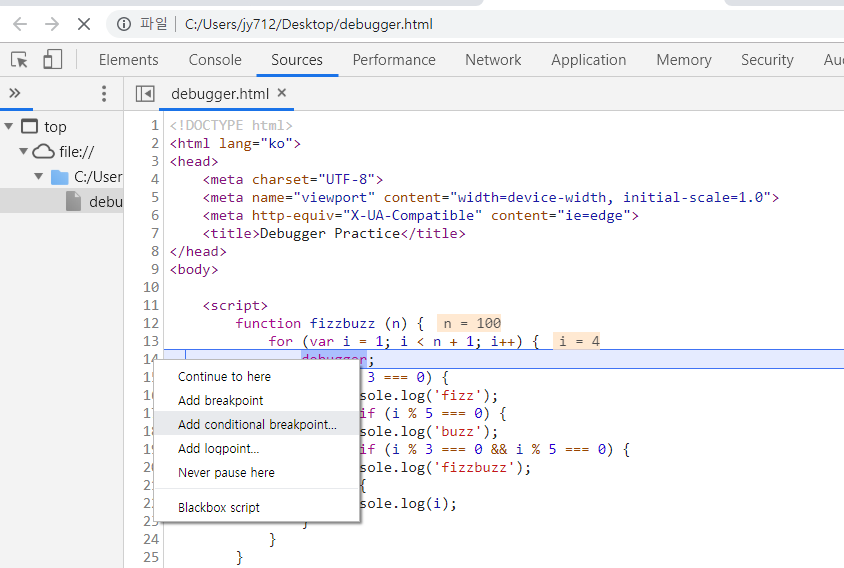Viewport: 844px width, 568px height.
Task: Click line number 13 gutter
Action: pyautogui.click(x=151, y=341)
